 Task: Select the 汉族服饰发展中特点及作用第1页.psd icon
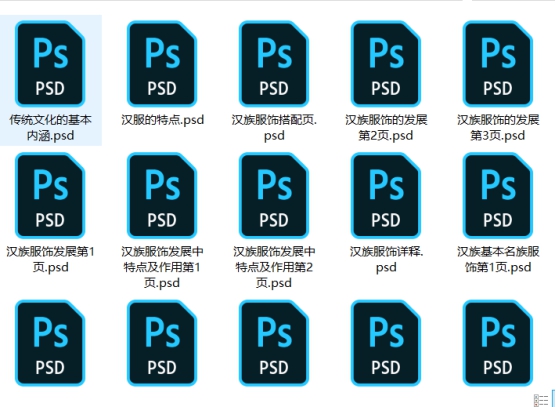click(162, 195)
